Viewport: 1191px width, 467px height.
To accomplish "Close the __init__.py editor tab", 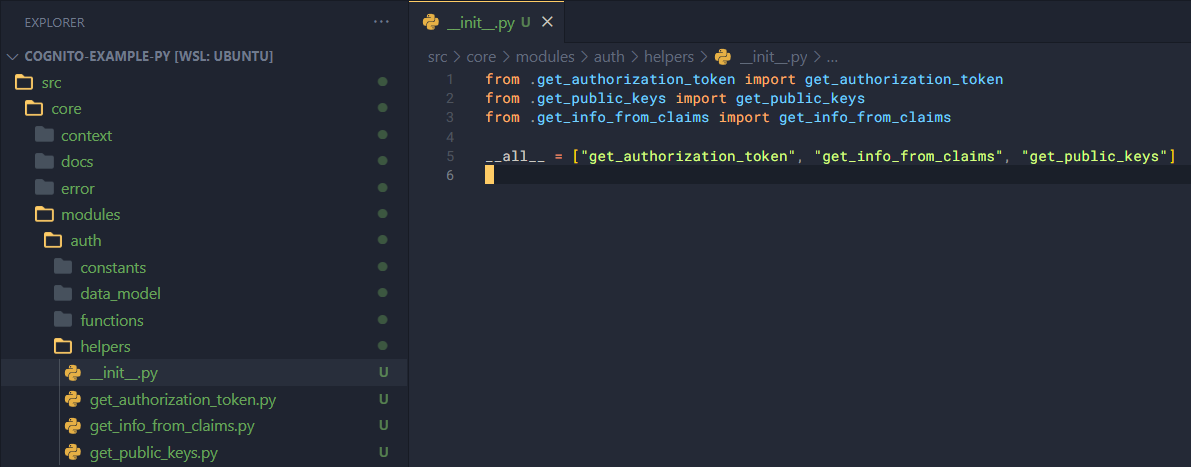I will [x=547, y=22].
